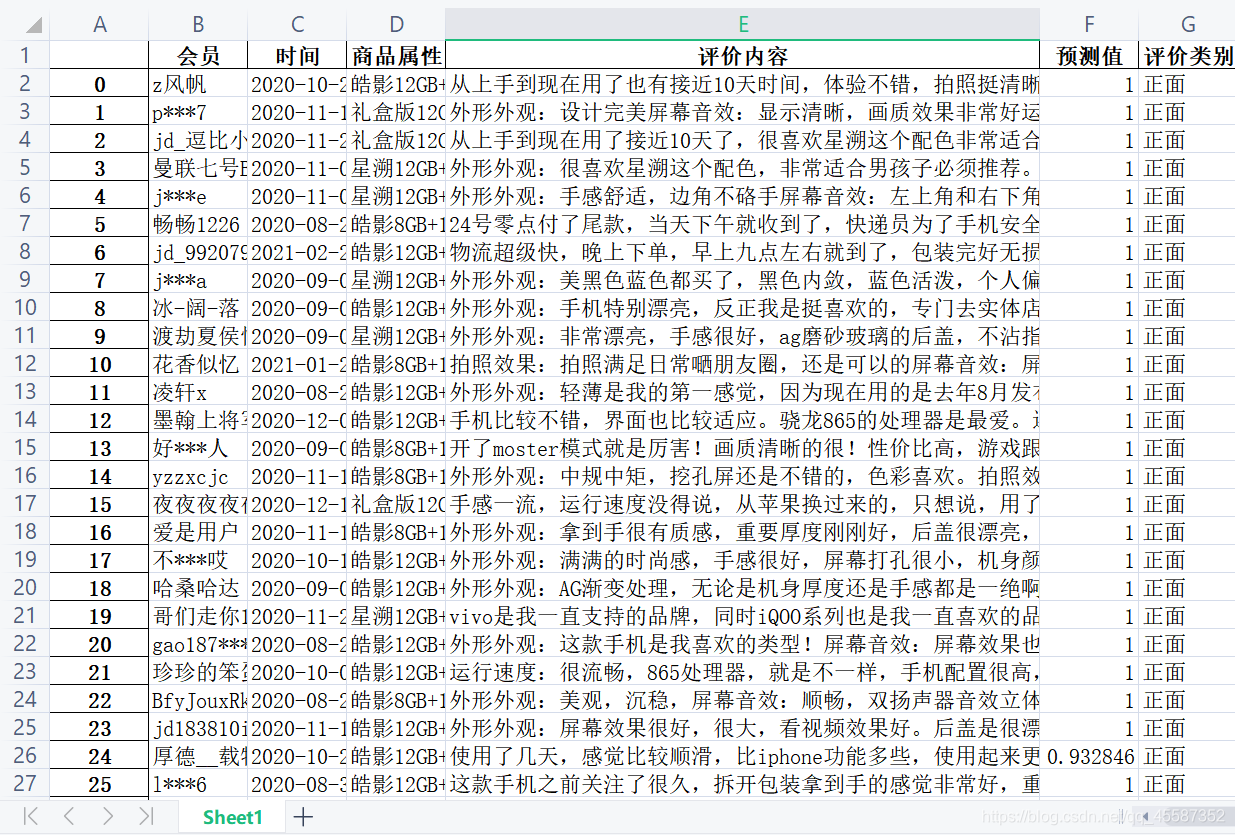Click the 商品属性 header cell
The image size is (1235, 835).
click(x=396, y=56)
